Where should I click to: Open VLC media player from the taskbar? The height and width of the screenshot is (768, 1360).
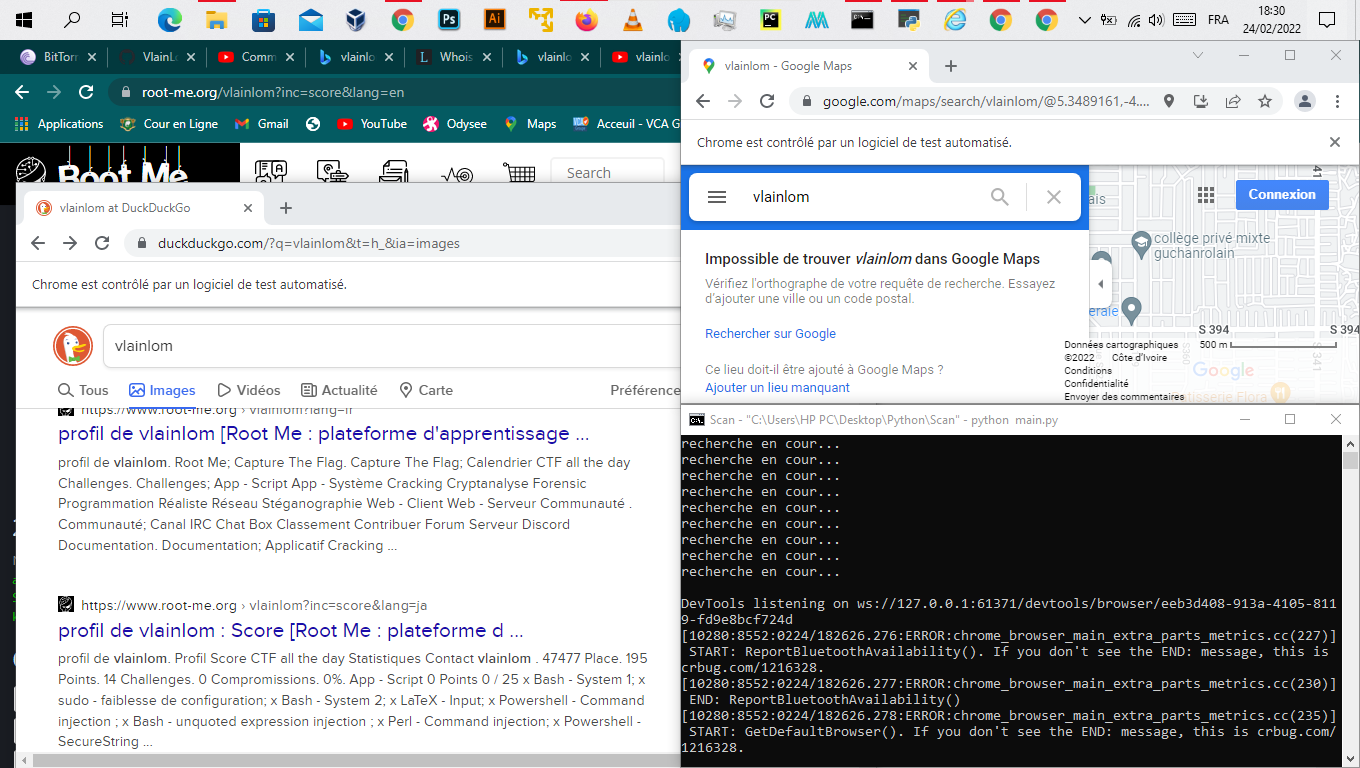pos(631,18)
